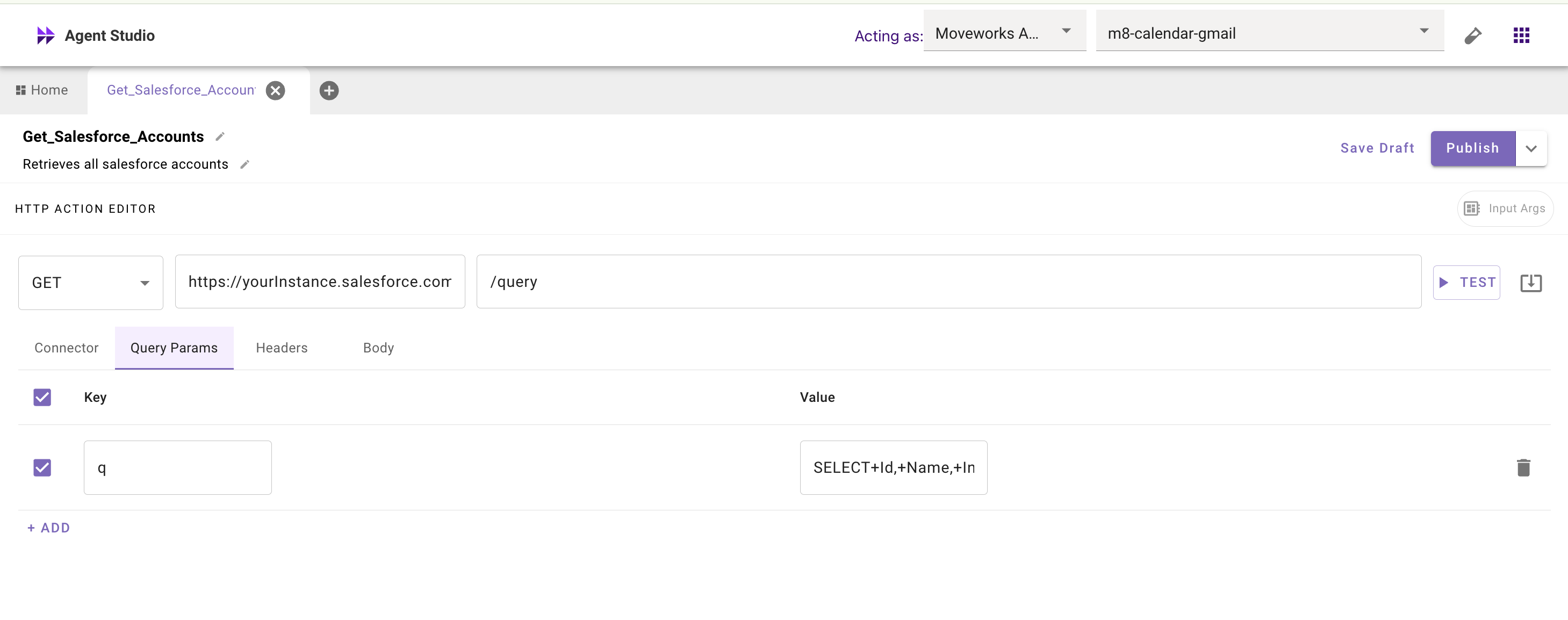Edit the description pencil icon
Viewport: 1568px width, 620px height.
pyautogui.click(x=244, y=164)
